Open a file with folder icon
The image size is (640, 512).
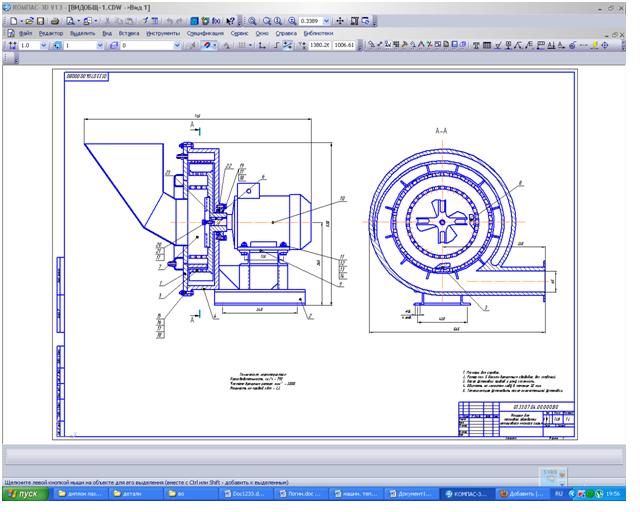(29, 21)
